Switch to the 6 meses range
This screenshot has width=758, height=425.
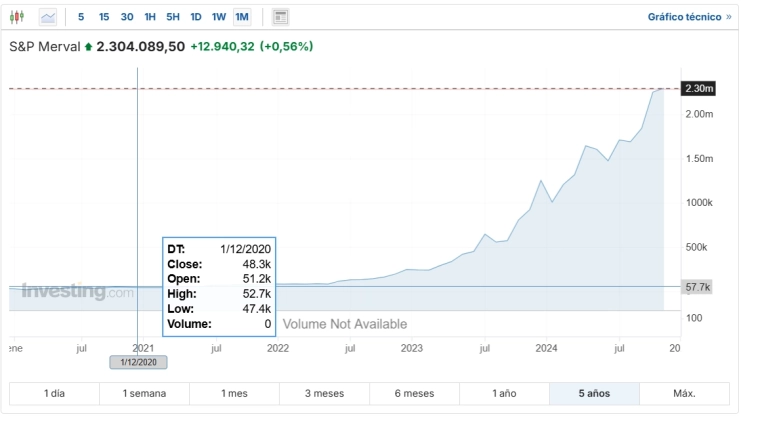point(414,394)
